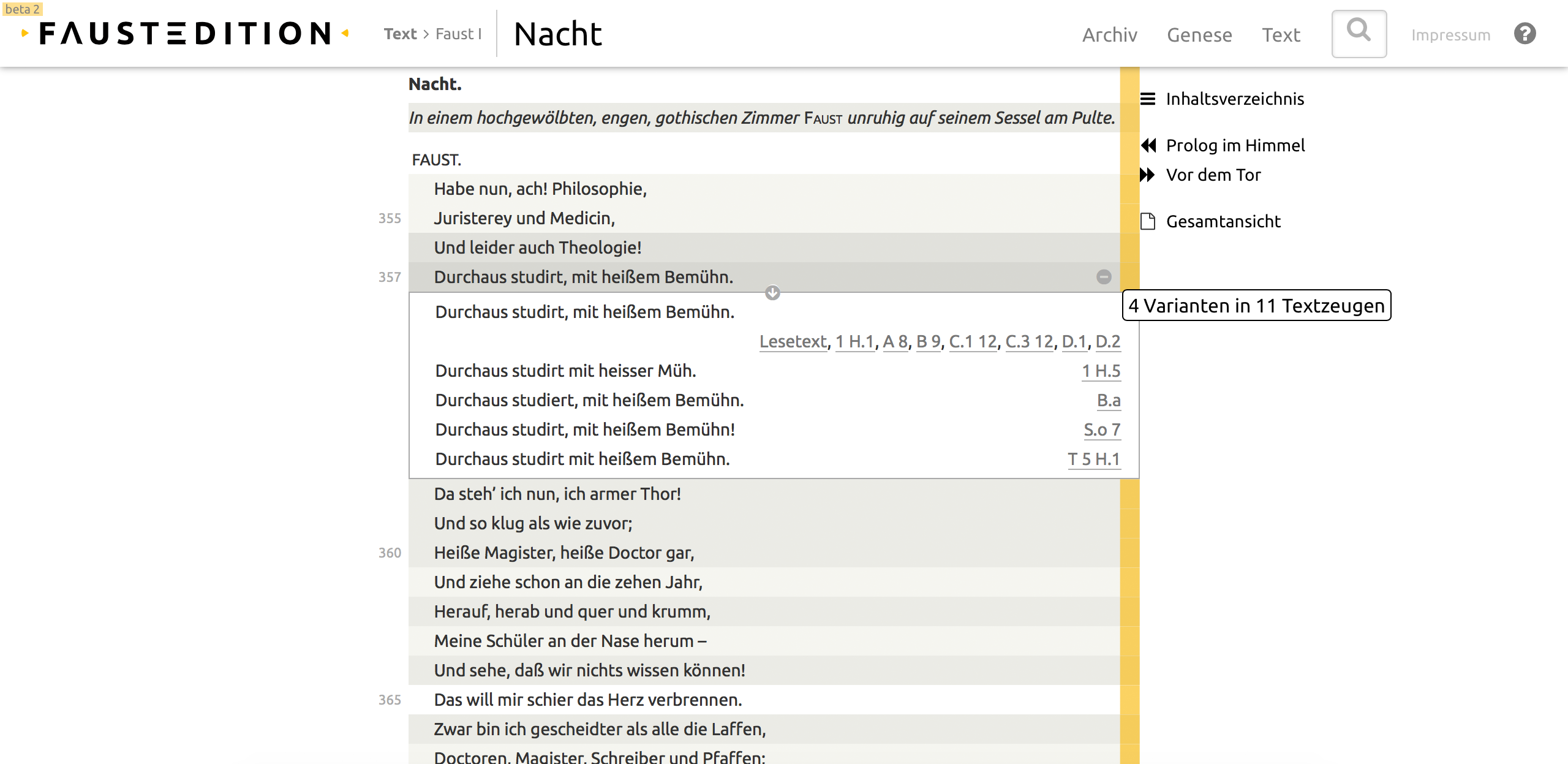Image resolution: width=1568 pixels, height=764 pixels.
Task: Collapse variants with the minus icon on line 357
Action: [x=1104, y=277]
